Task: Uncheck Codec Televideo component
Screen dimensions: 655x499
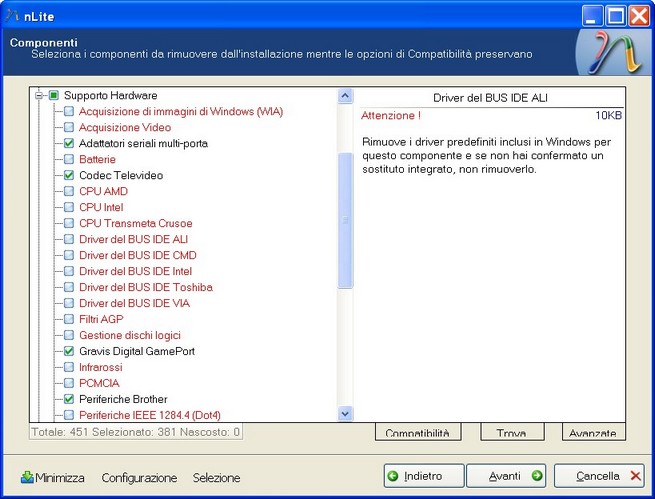Action: [x=69, y=175]
